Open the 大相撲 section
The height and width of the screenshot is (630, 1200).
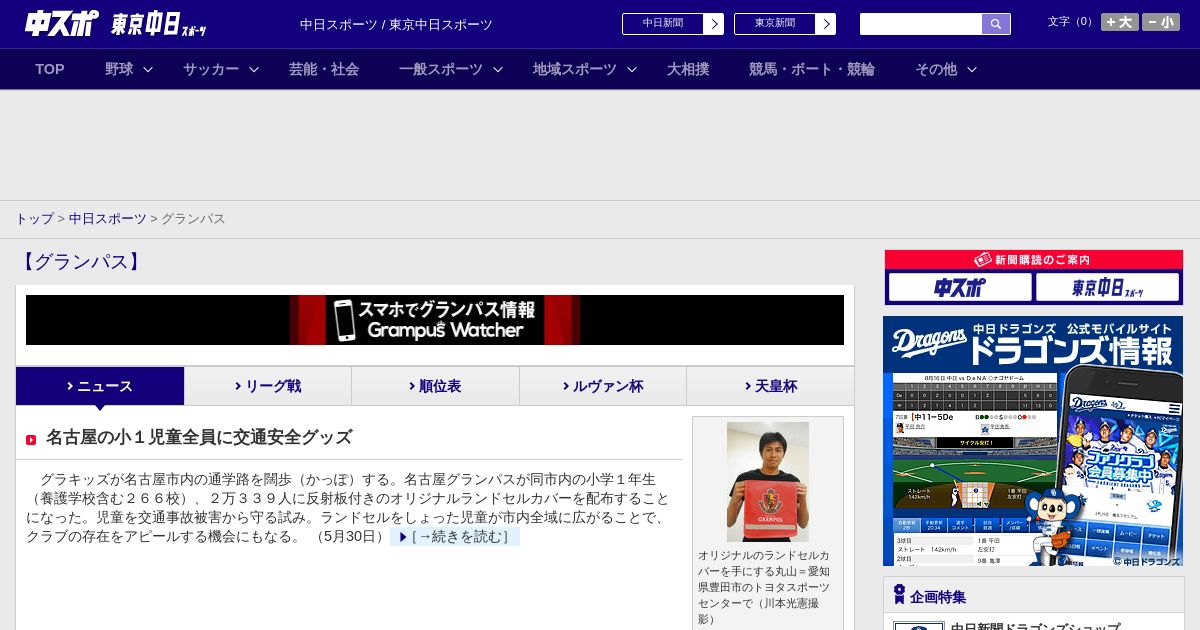coord(688,69)
